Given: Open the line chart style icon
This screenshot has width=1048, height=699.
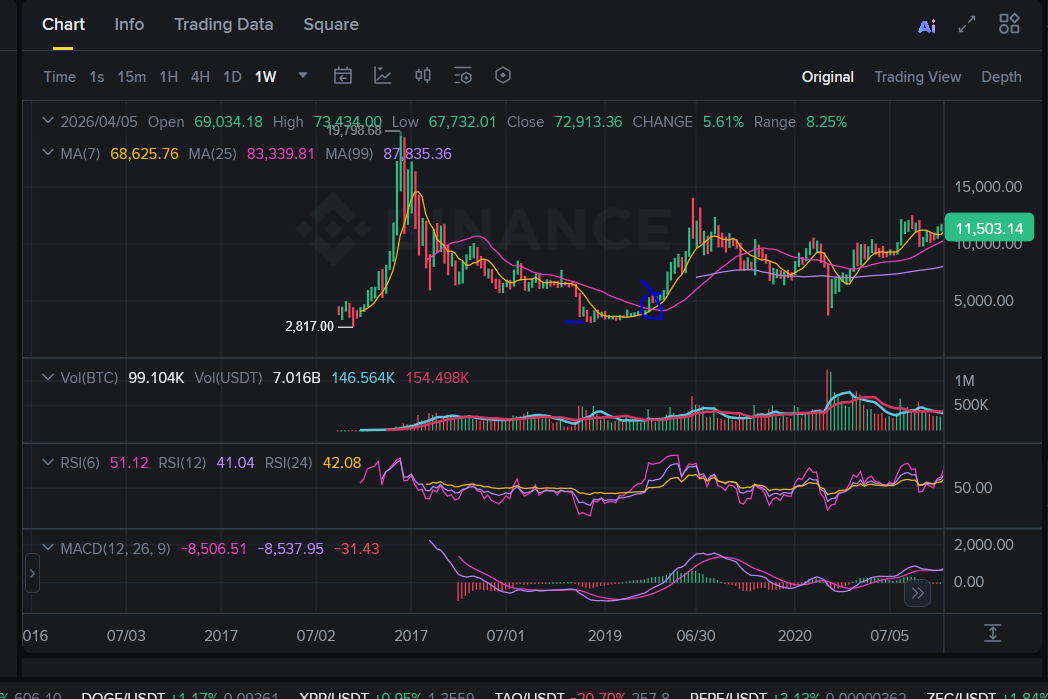Looking at the screenshot, I should pos(382,76).
